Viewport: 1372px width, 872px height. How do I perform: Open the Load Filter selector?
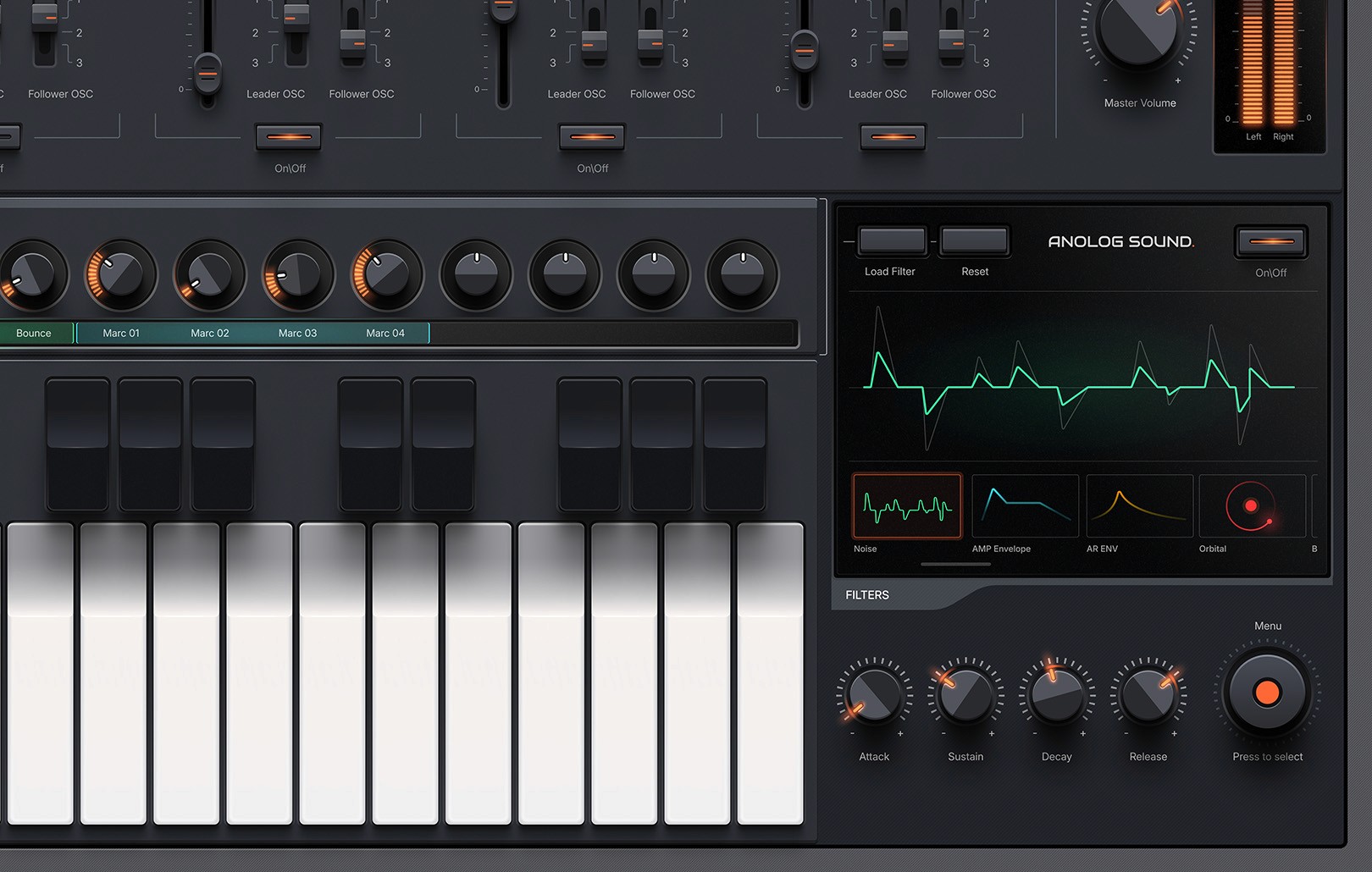pyautogui.click(x=891, y=240)
